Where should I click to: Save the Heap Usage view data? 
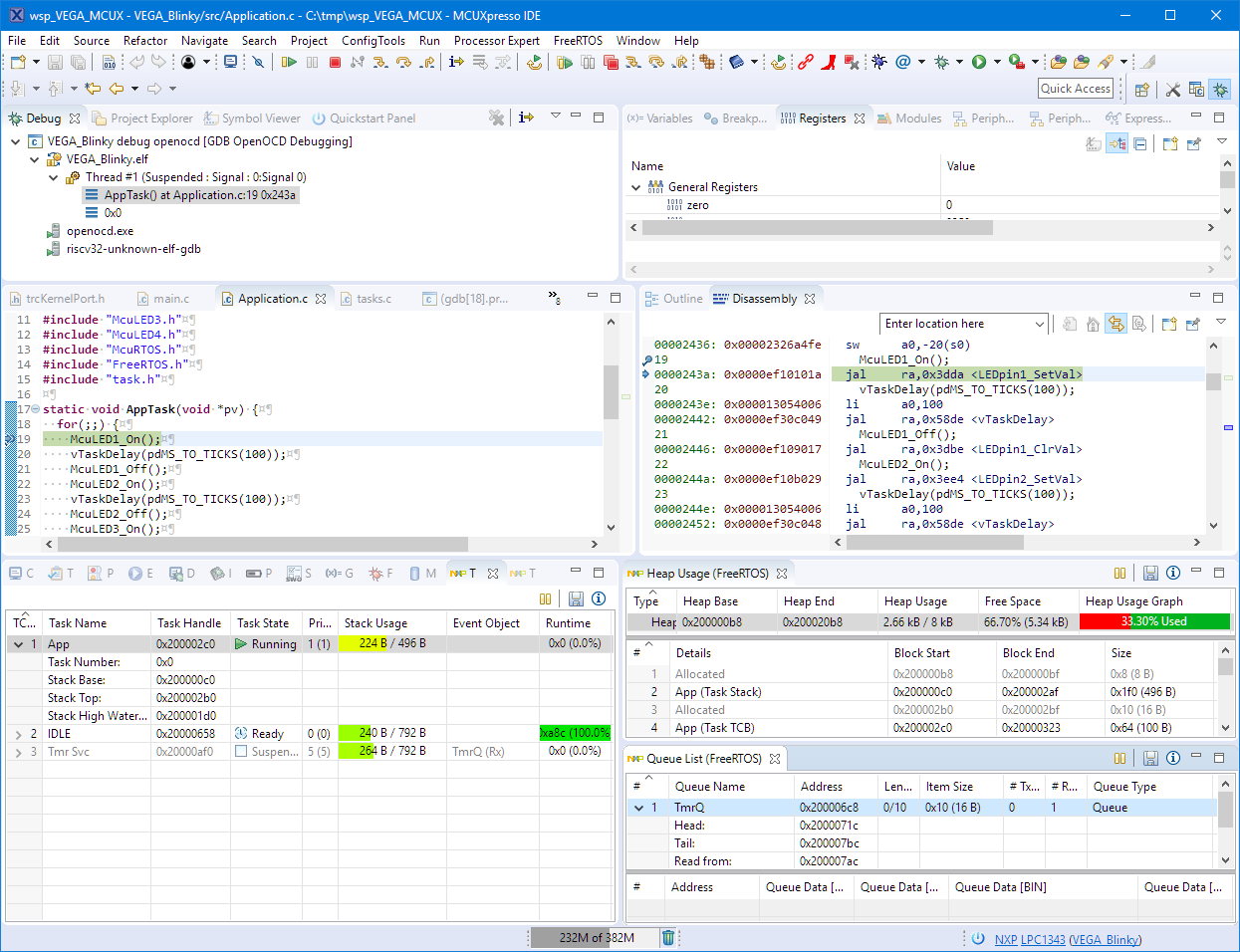click(x=1150, y=573)
